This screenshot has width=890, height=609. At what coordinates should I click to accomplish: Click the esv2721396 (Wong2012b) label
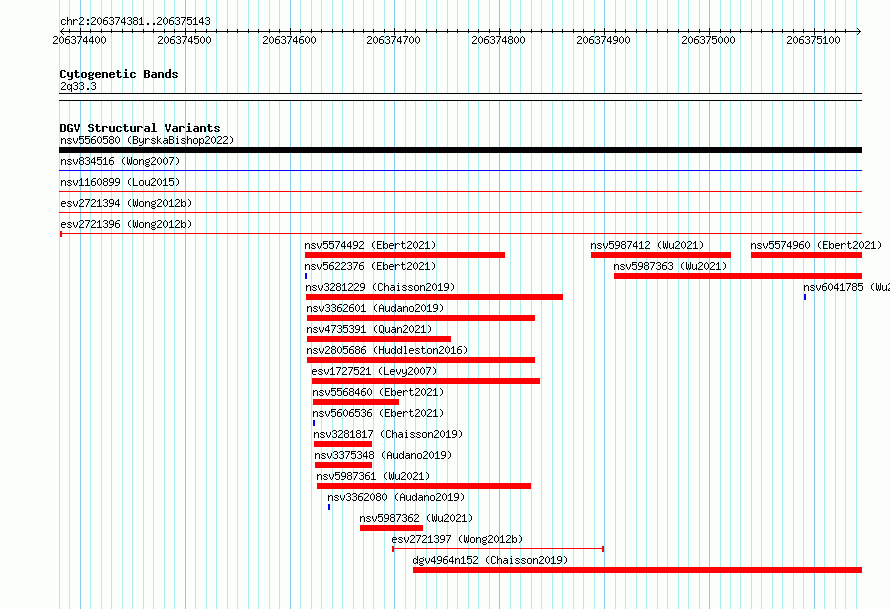[126, 224]
